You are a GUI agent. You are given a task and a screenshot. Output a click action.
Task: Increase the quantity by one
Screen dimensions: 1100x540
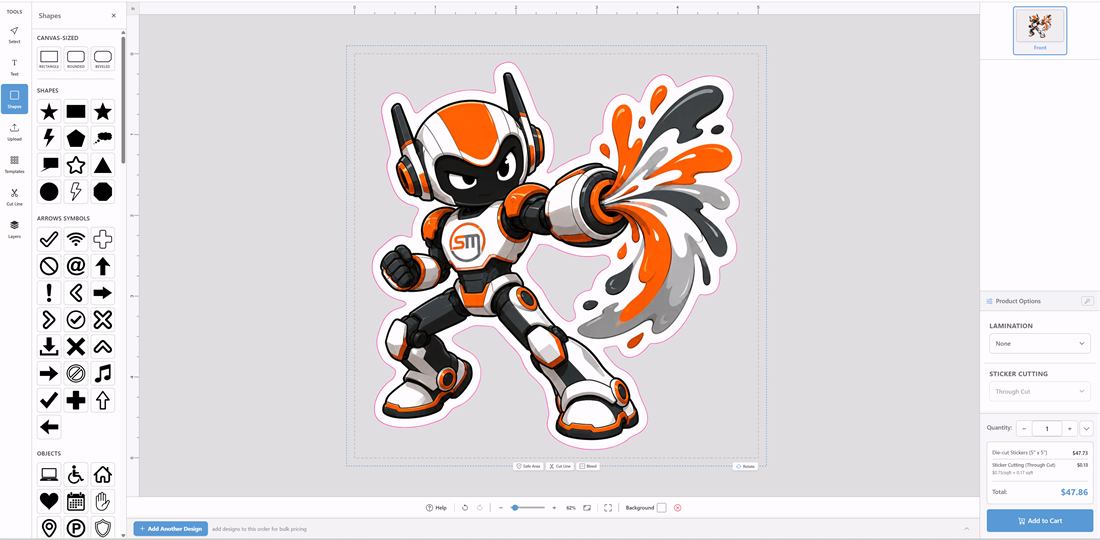point(1069,428)
